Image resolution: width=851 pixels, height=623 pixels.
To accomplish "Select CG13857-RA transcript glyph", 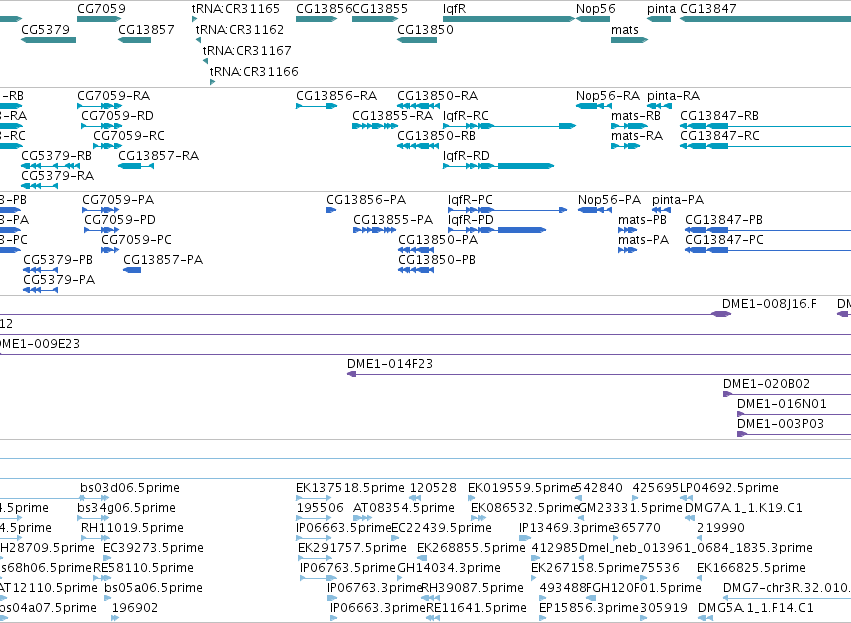I will point(136,166).
